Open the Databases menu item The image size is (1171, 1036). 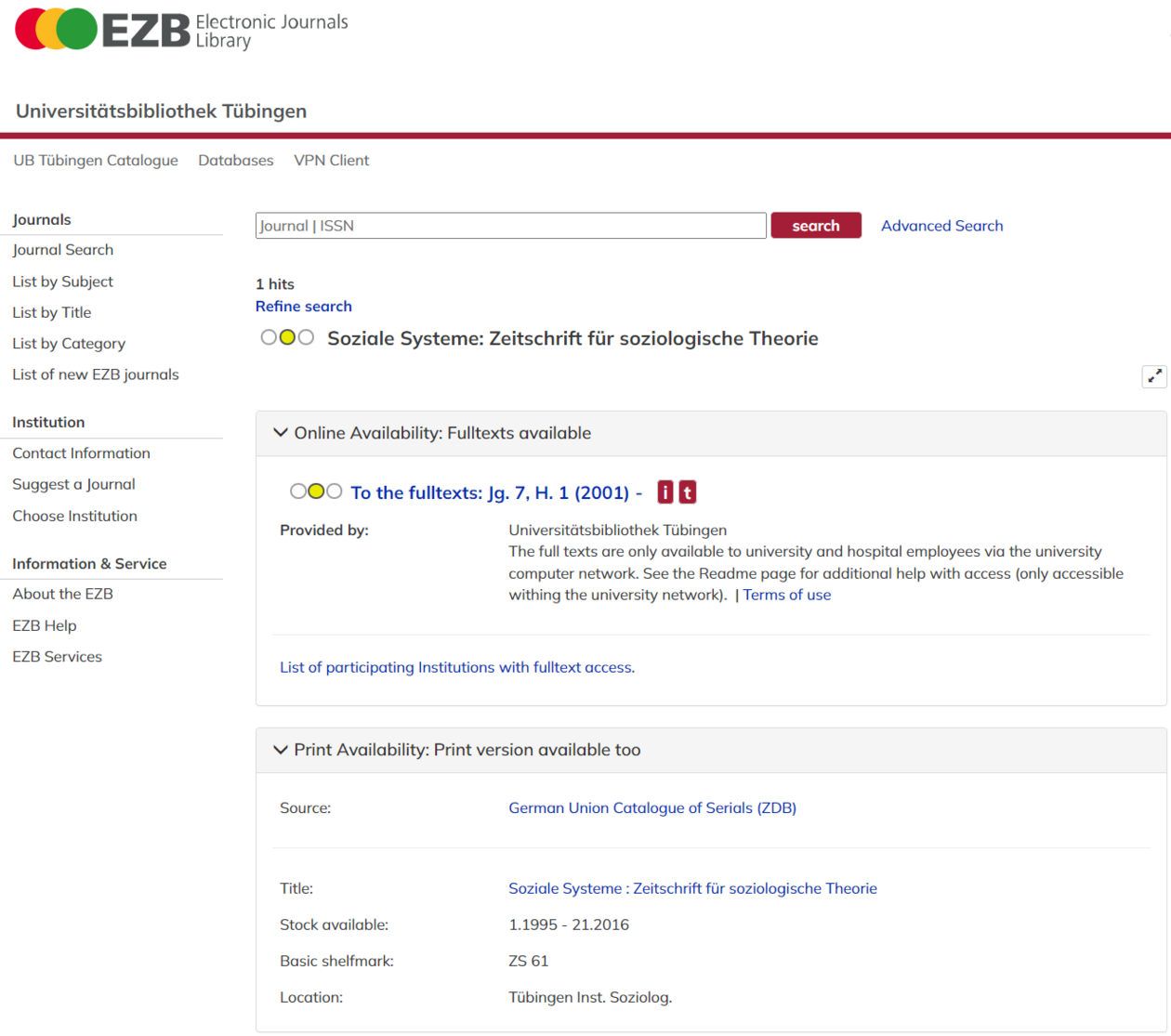click(x=236, y=160)
